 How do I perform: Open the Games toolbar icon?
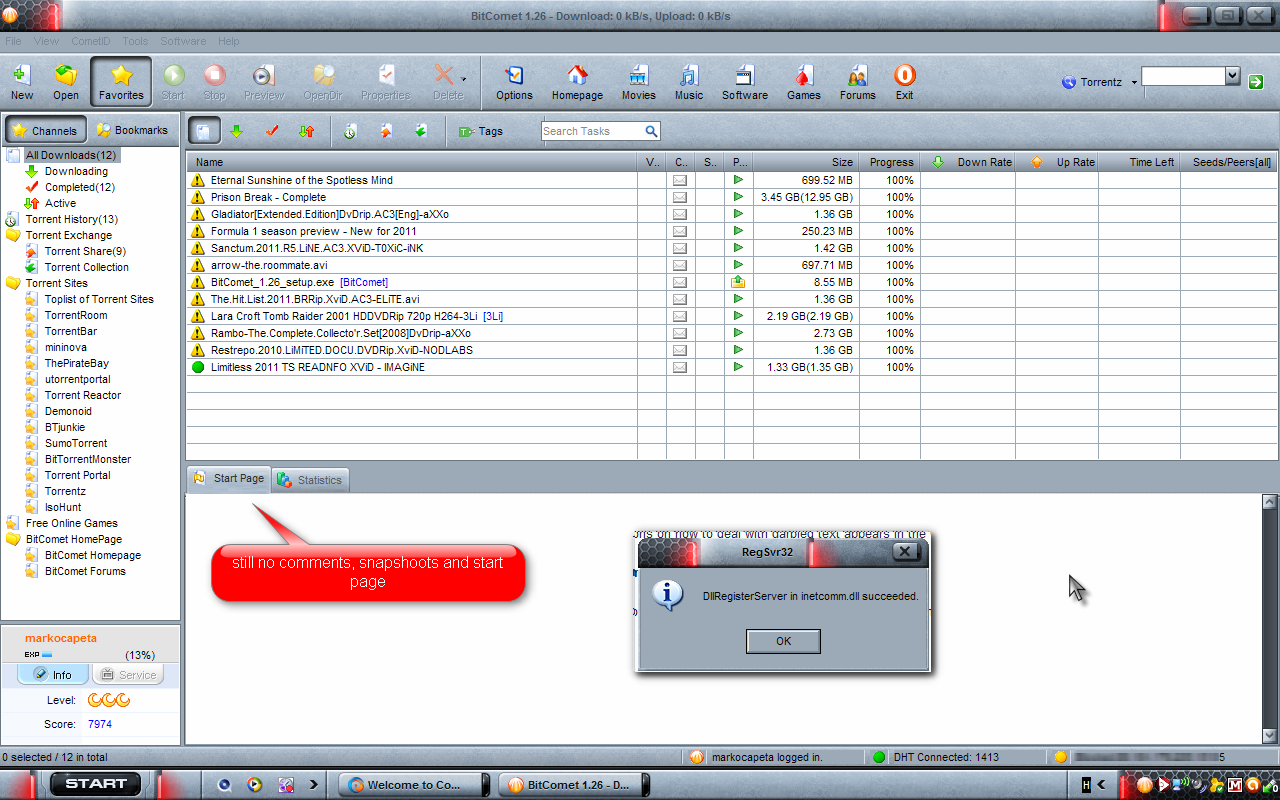tap(803, 81)
